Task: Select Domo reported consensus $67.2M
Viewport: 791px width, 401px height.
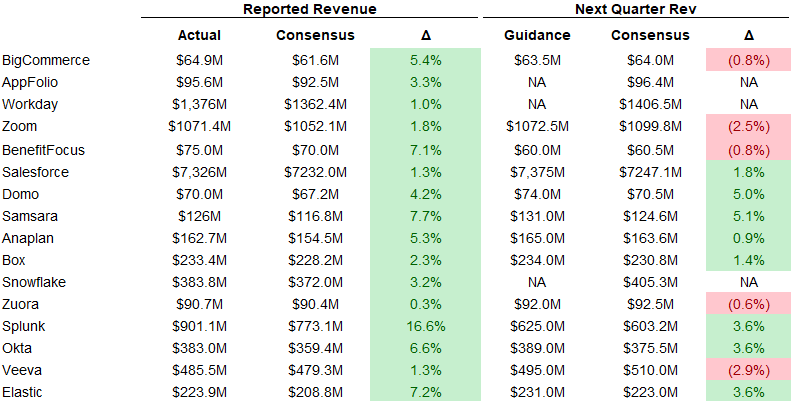Action: click(315, 194)
